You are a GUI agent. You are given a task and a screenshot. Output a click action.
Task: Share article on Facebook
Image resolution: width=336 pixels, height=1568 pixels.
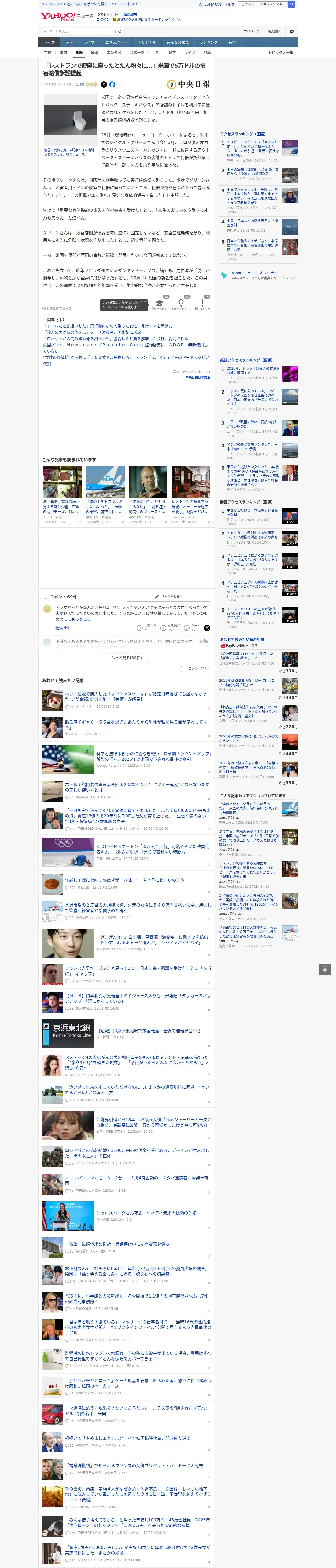coord(112,85)
